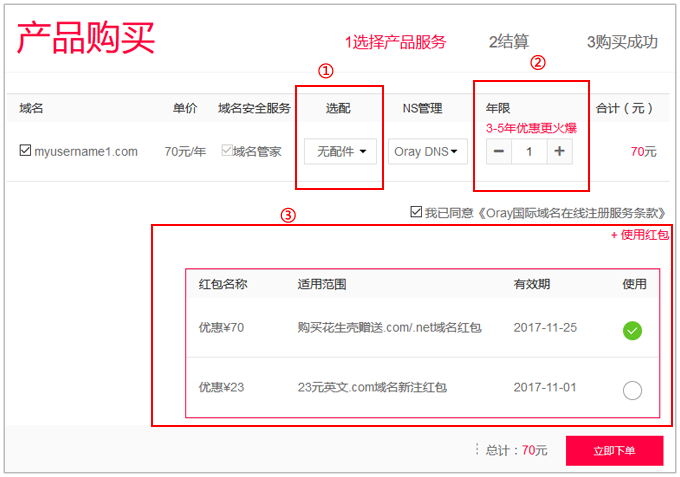The image size is (680, 477).
Task: Click the 立即下单 order button
Action: (x=614, y=450)
